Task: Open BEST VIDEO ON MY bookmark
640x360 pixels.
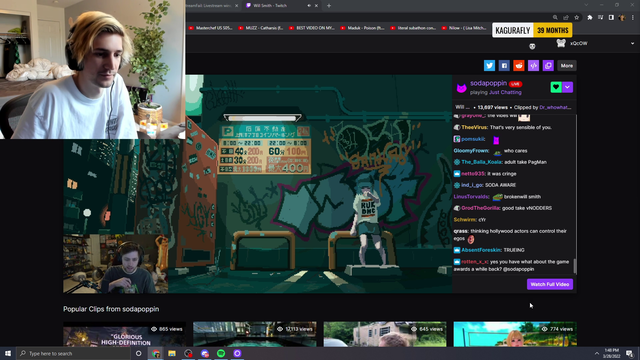Action: [x=311, y=28]
